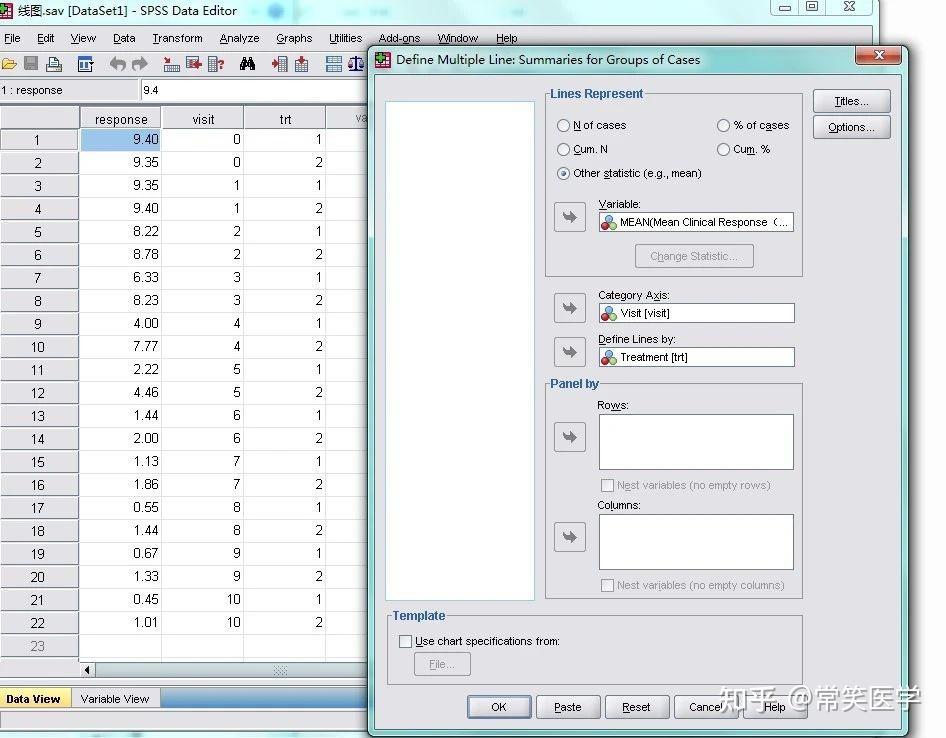The image size is (946, 738).
Task: Click the Paste button
Action: pos(568,707)
